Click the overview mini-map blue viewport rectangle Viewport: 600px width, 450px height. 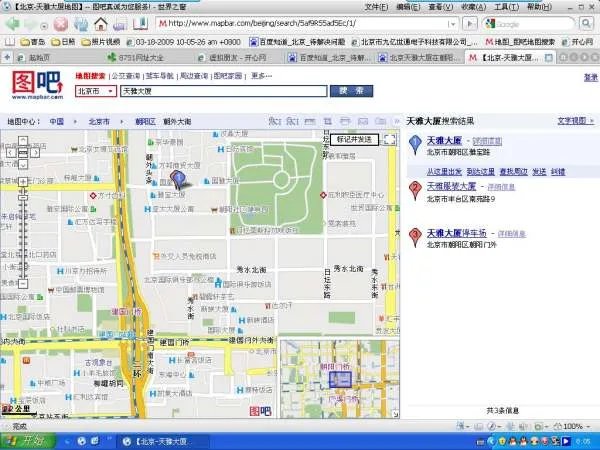340,379
